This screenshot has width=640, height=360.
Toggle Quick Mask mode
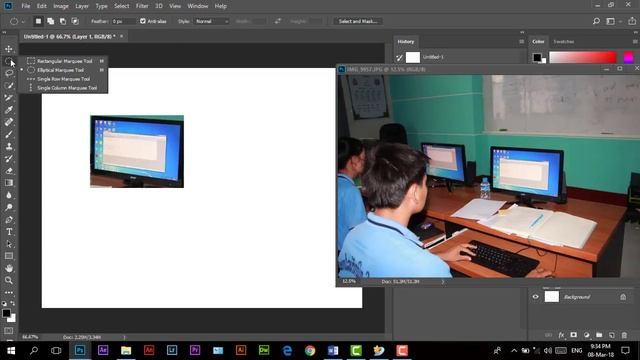click(9, 331)
